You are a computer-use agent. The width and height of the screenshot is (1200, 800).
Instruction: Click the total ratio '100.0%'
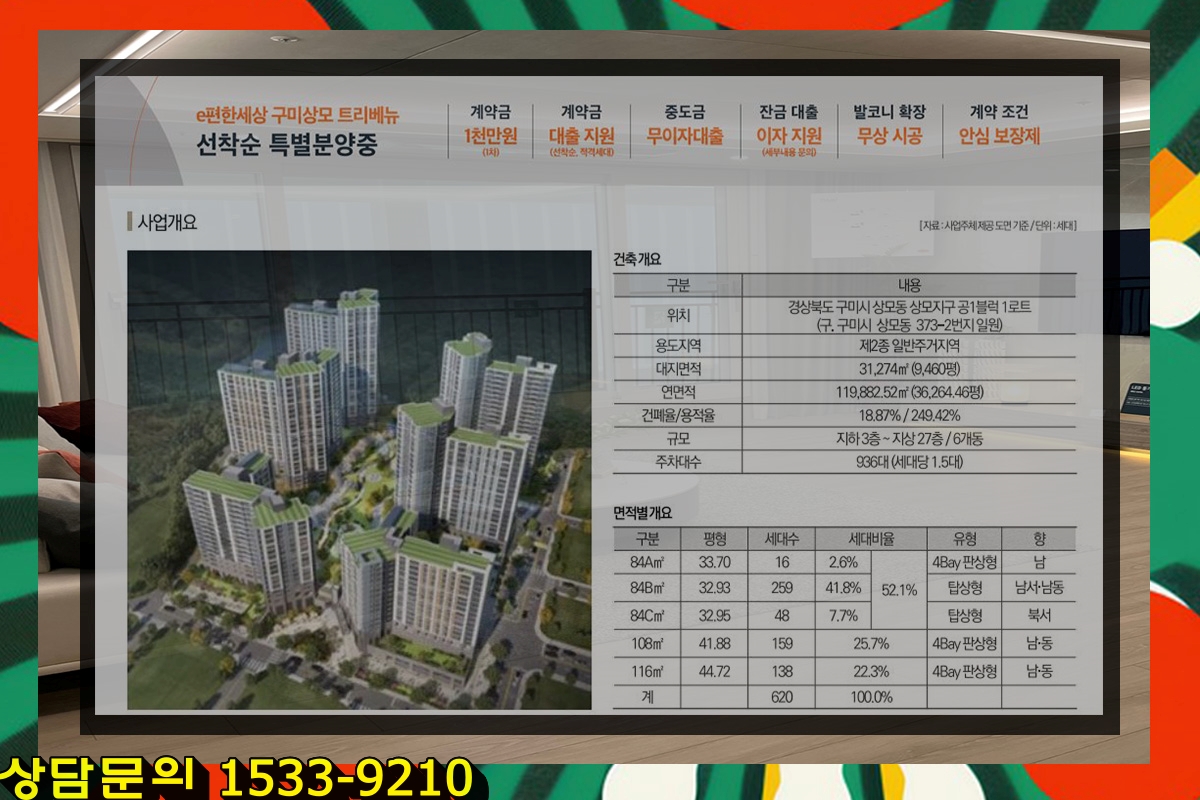[870, 697]
